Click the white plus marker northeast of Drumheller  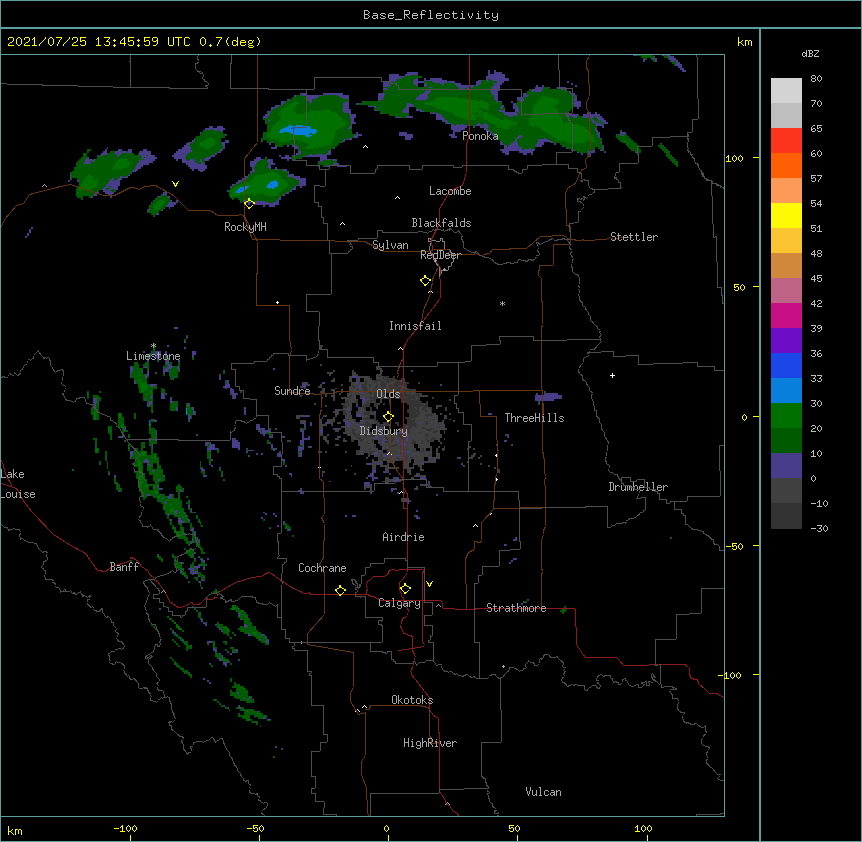click(x=612, y=375)
